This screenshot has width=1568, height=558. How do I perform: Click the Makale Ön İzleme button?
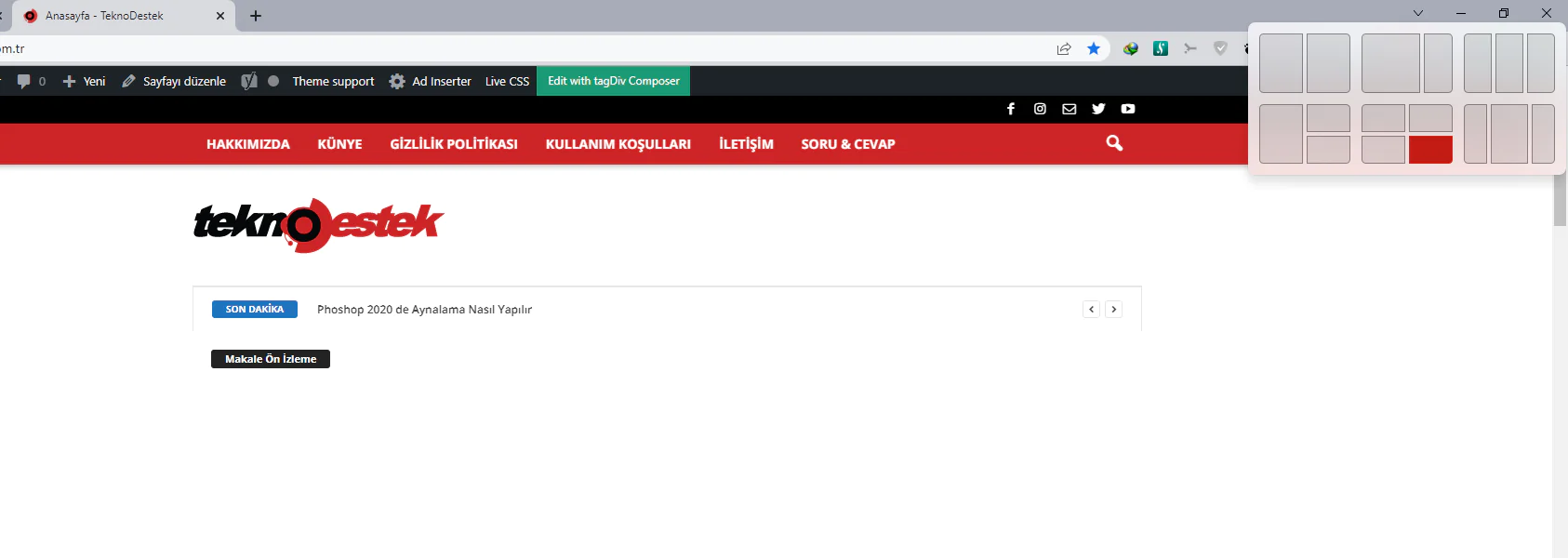pyautogui.click(x=271, y=359)
